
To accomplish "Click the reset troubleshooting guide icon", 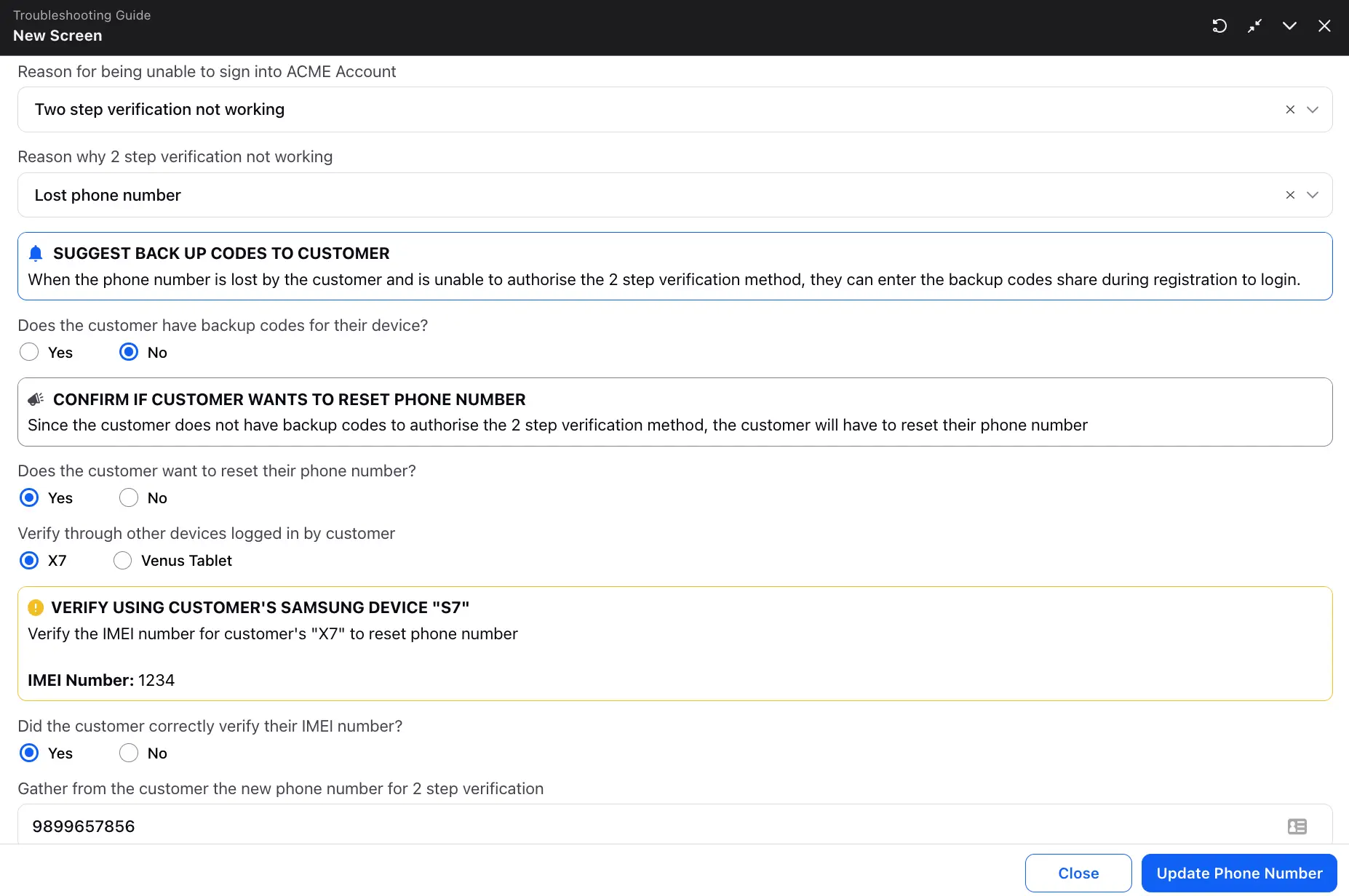I will click(x=1220, y=25).
